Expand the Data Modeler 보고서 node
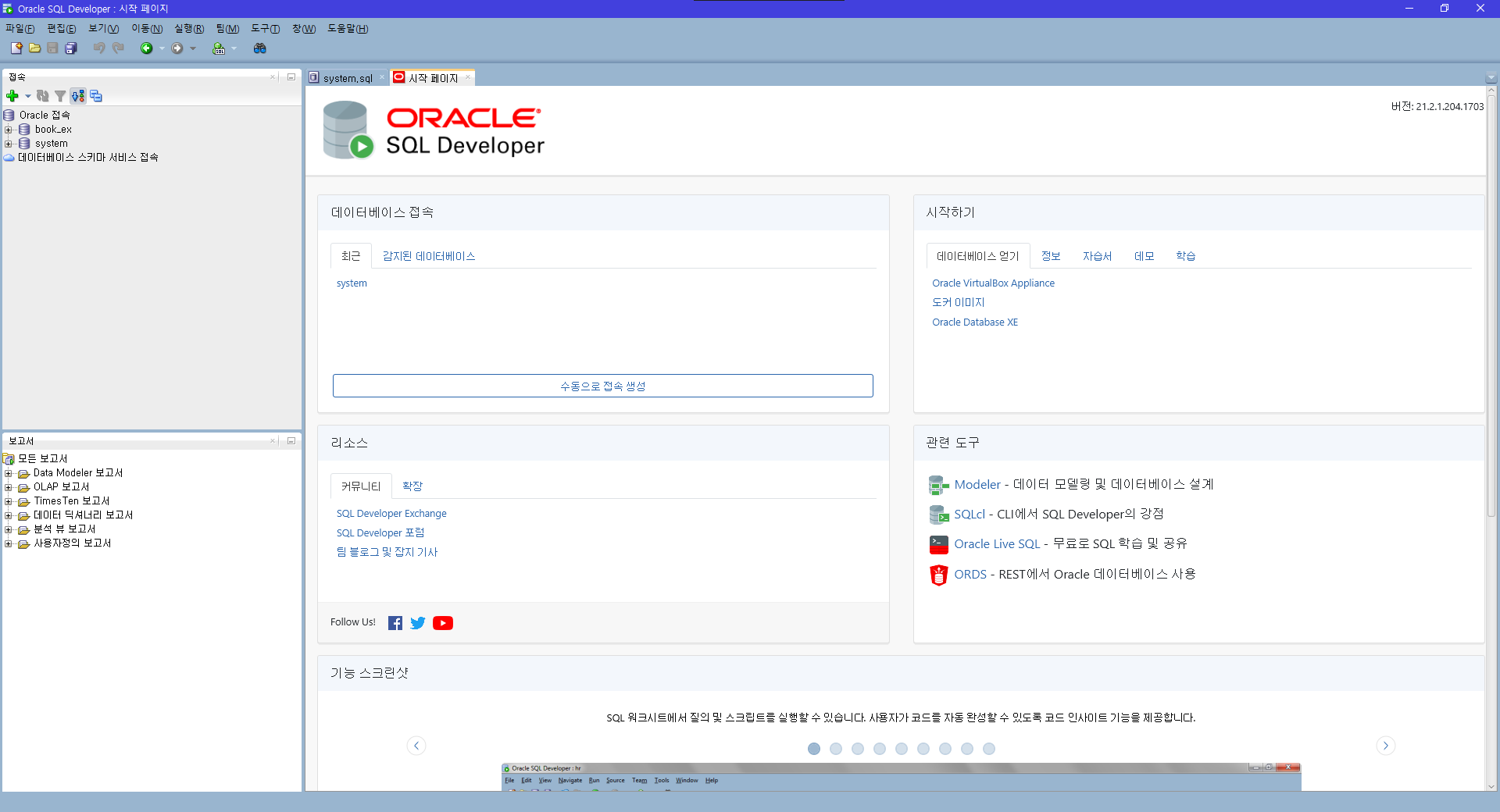 tap(9, 473)
